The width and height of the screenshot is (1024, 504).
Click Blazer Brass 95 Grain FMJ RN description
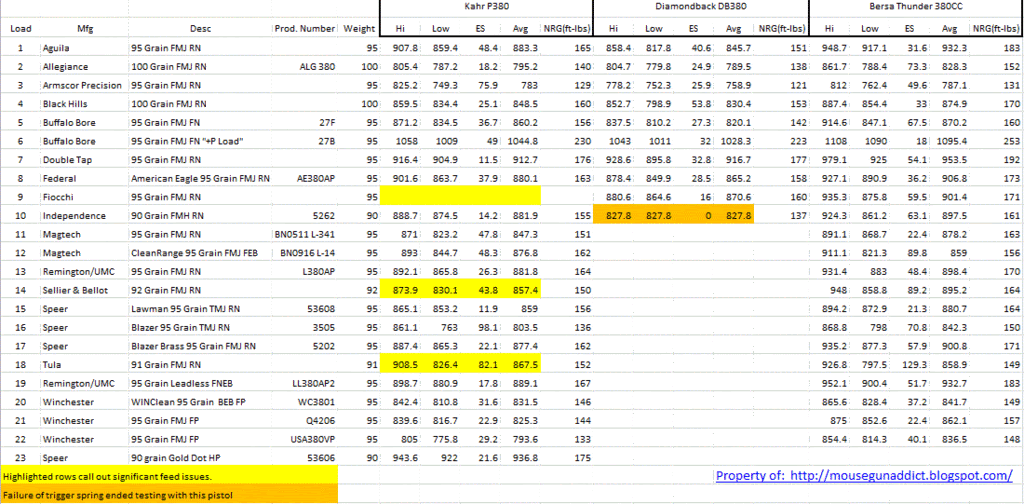point(193,345)
